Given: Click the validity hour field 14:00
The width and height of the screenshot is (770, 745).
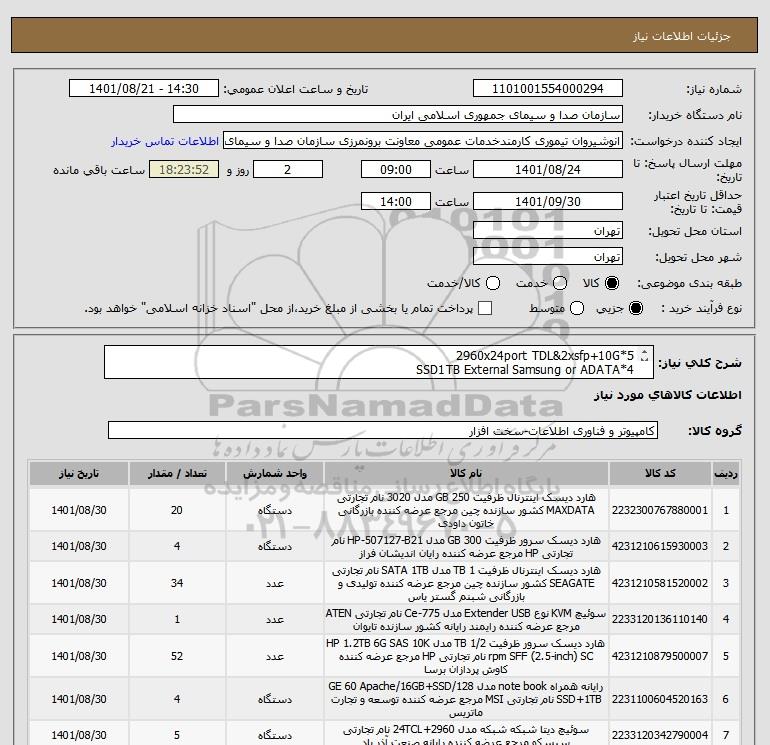Looking at the screenshot, I should coord(396,202).
